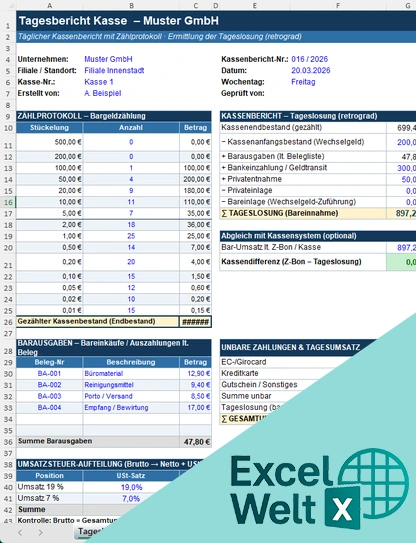Click the green Kassendifferenz result cell
The image size is (416, 543).
tap(401, 262)
